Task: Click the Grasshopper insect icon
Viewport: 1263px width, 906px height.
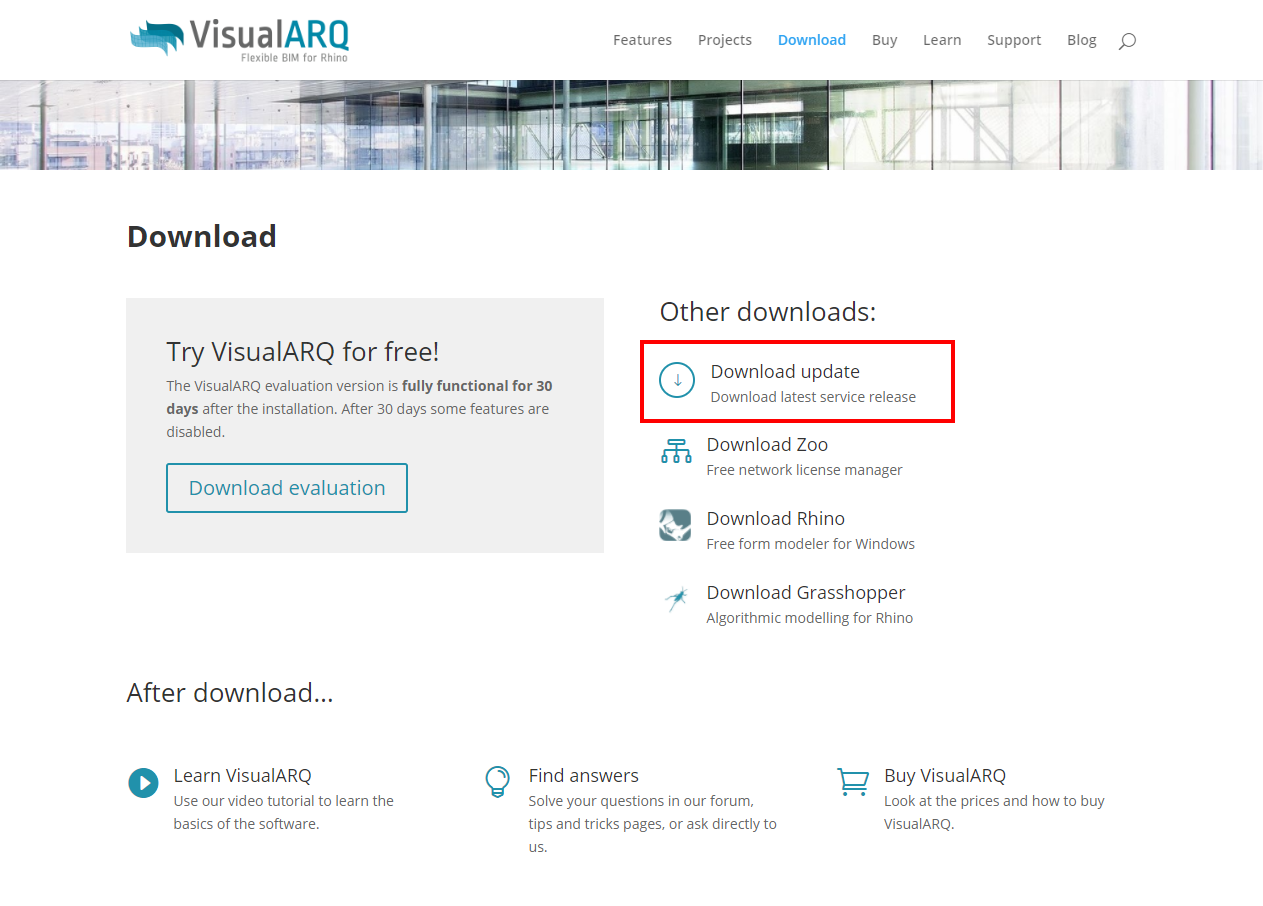Action: pos(676,599)
